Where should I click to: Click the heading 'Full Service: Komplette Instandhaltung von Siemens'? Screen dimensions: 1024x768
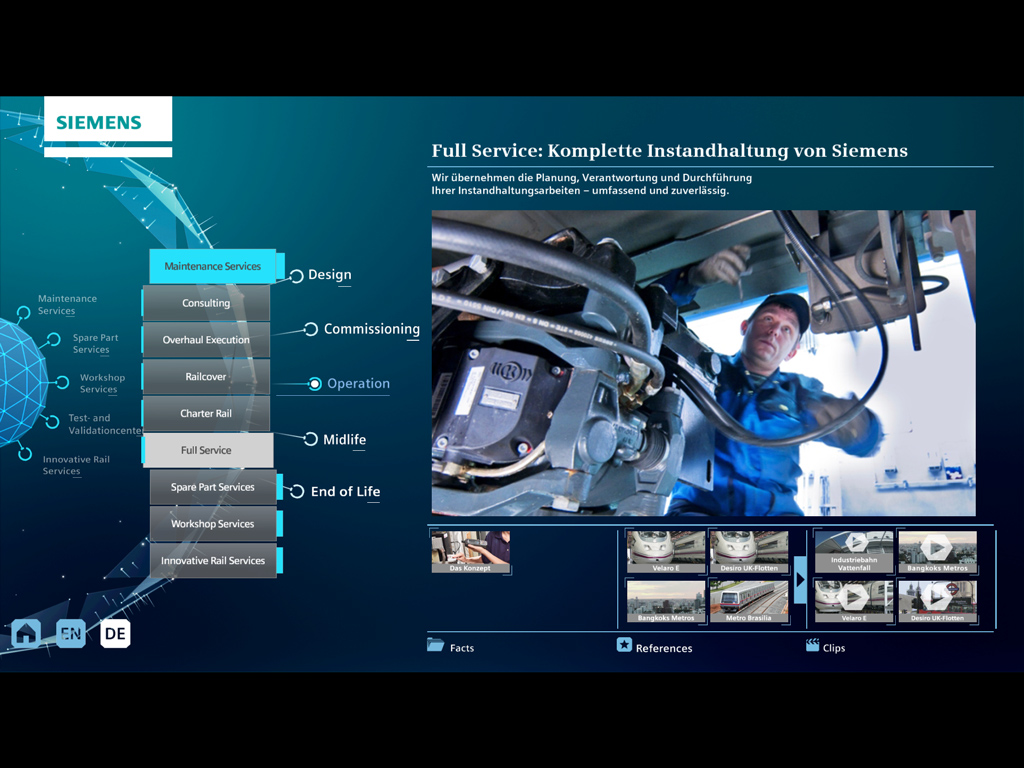669,151
